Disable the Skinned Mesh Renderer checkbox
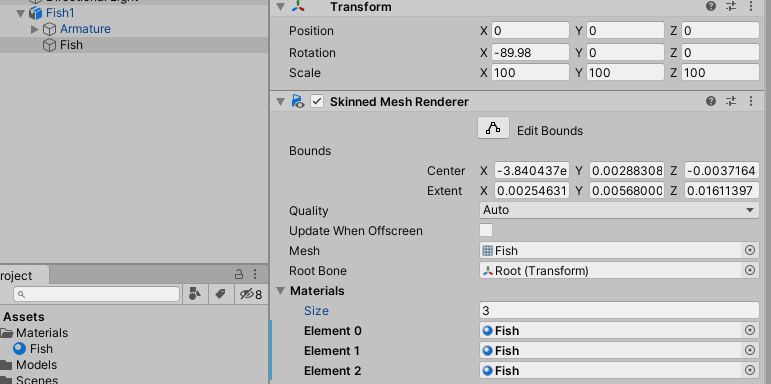This screenshot has height=384, width=771. point(317,101)
